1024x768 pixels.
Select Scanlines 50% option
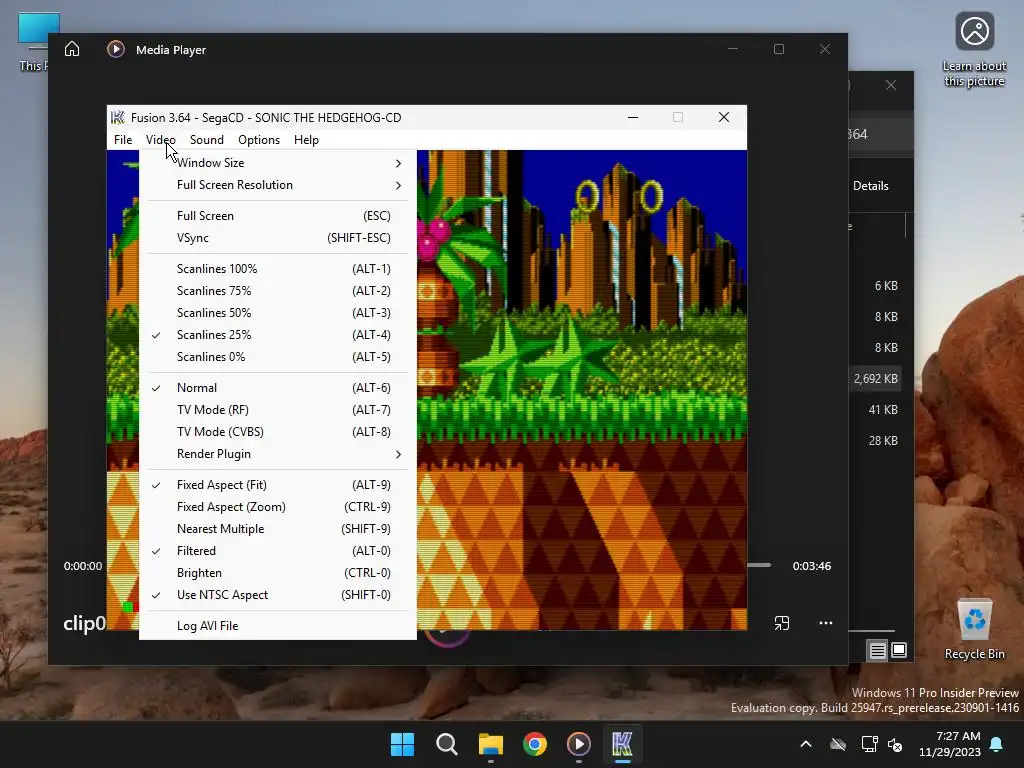click(278, 313)
